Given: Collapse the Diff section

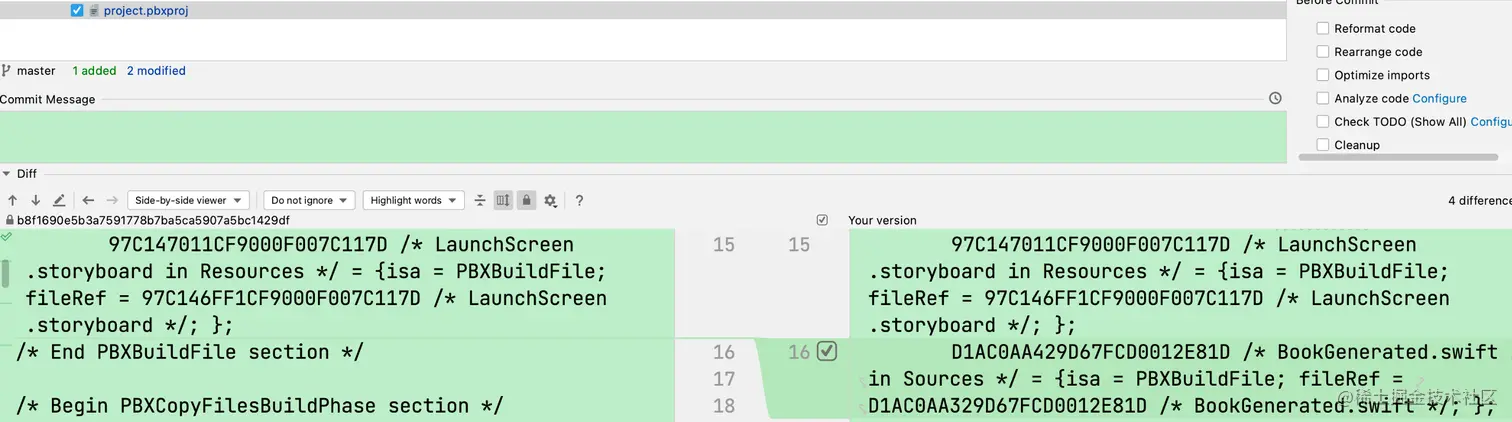Looking at the screenshot, I should [x=6, y=174].
